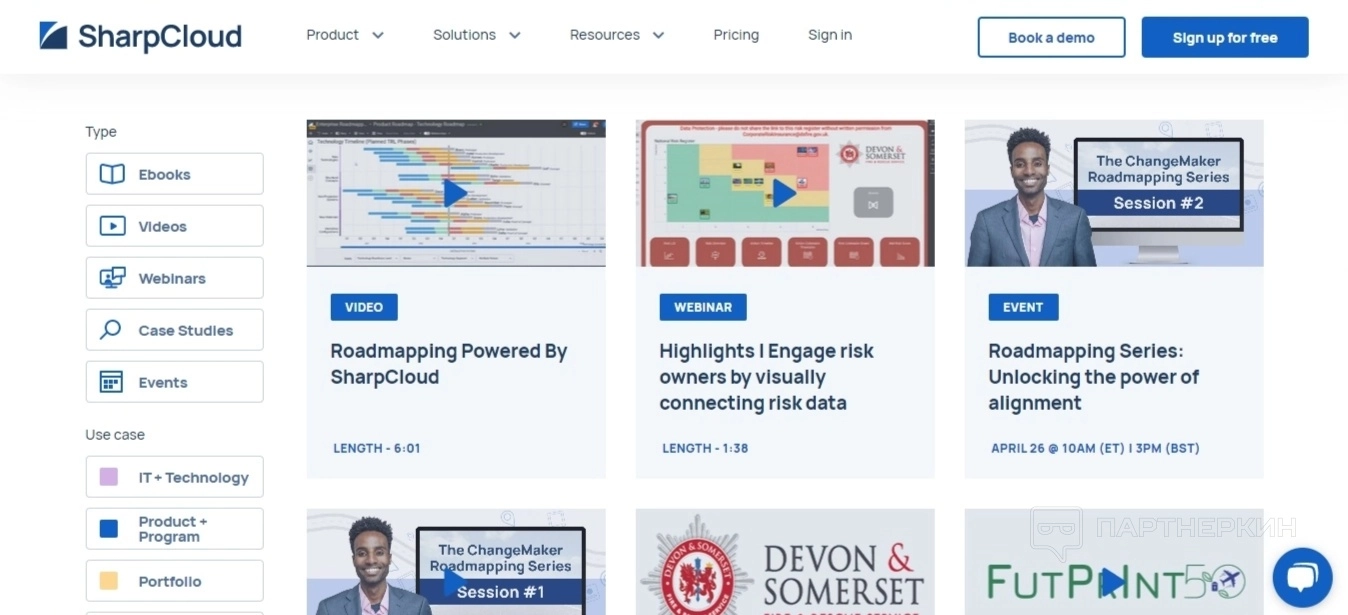This screenshot has width=1348, height=615.
Task: Click the LENGTH - 1:38 text
Action: pos(705,448)
